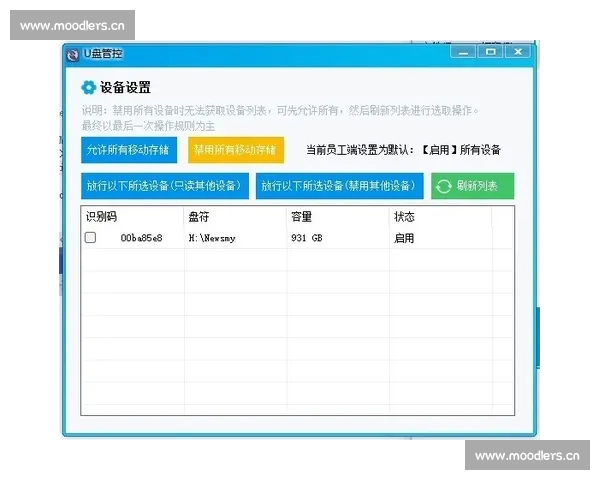Click 允许所有移动存储 button
The width and height of the screenshot is (600, 480).
coord(129,150)
